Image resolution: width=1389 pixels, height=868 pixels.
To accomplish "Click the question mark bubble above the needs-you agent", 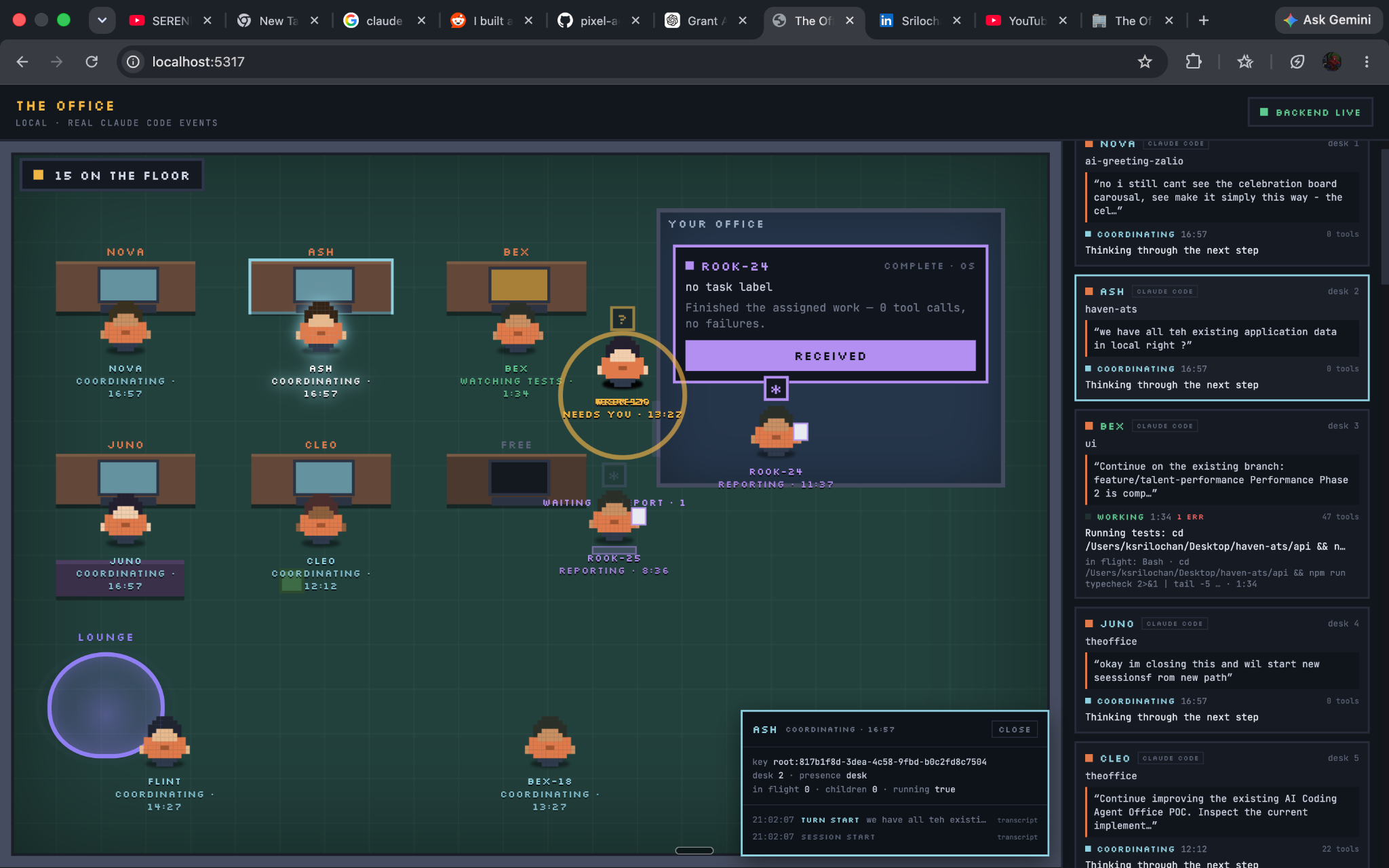I will [x=622, y=318].
